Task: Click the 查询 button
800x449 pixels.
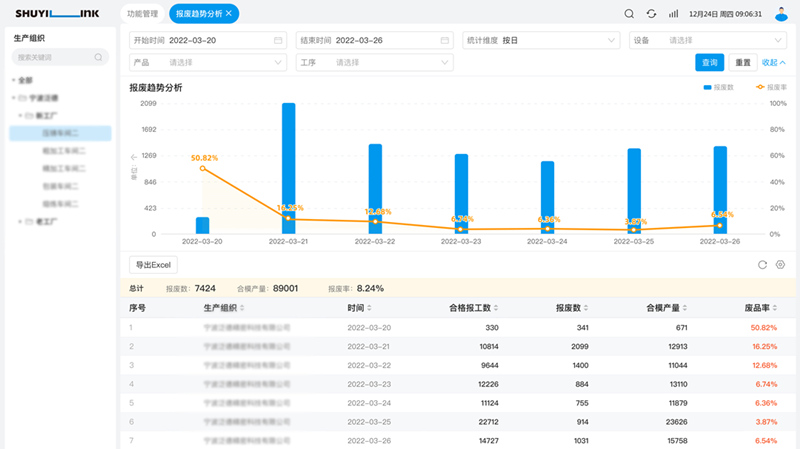Action: [709, 62]
